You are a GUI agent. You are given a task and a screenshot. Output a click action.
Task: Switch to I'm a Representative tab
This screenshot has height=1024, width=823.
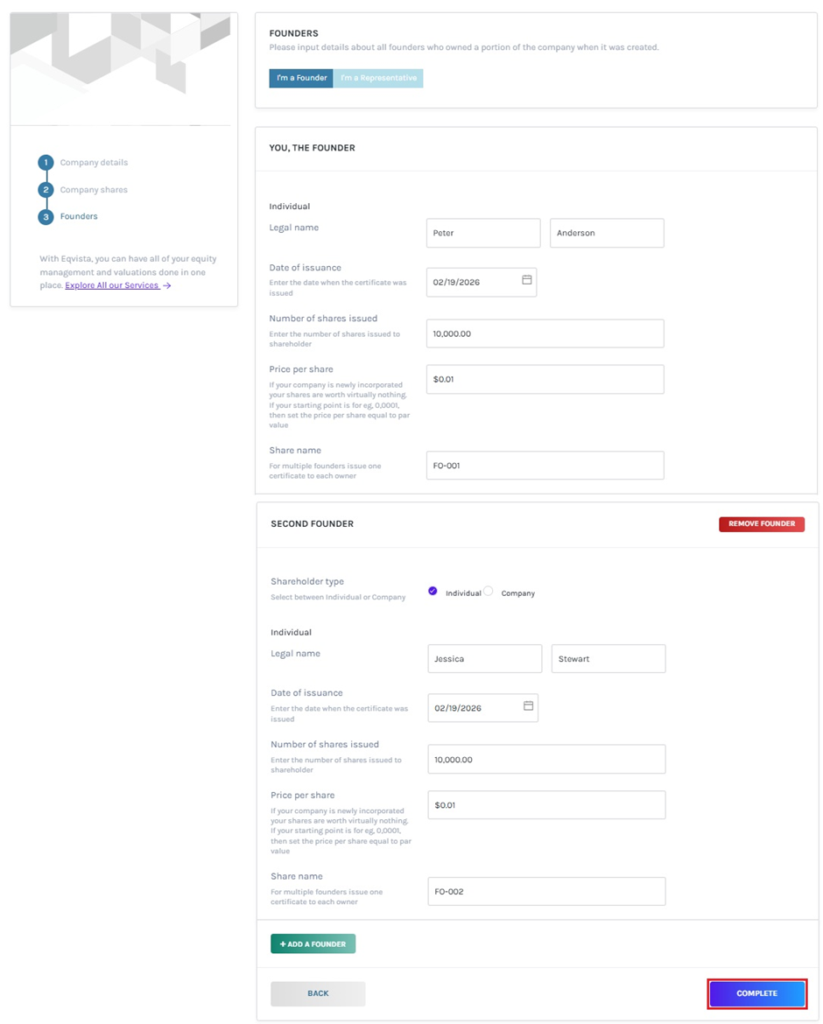[x=378, y=78]
